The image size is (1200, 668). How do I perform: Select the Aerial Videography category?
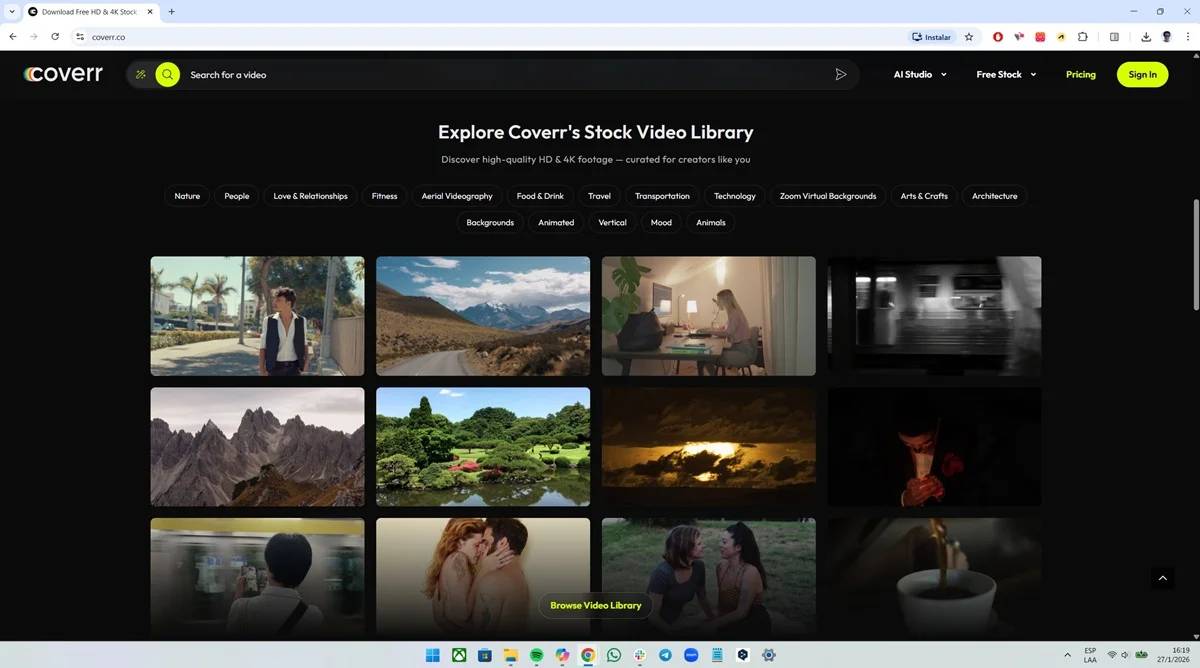click(x=457, y=196)
